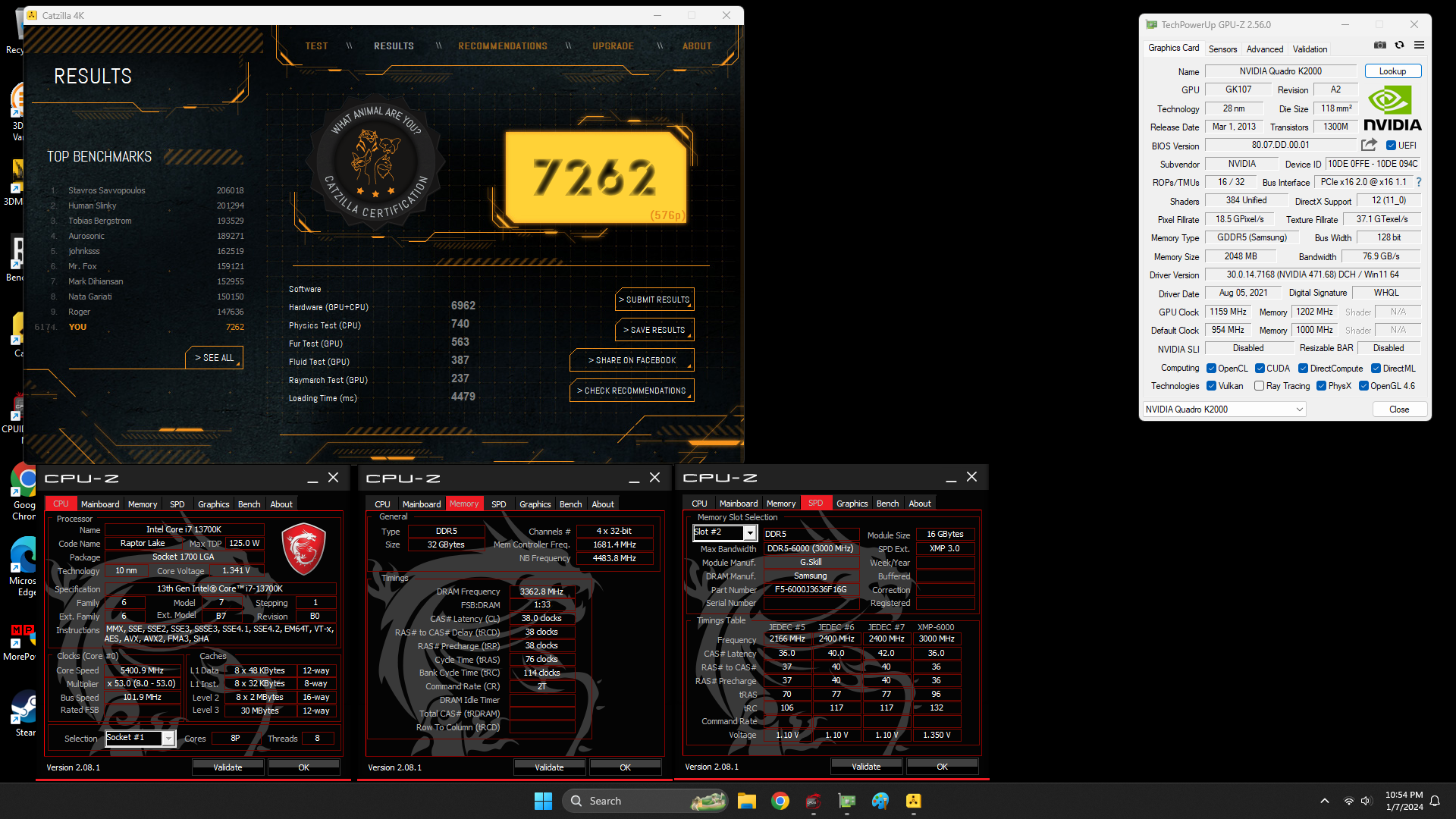Open network status tray icon
This screenshot has width=1456, height=819.
click(1349, 801)
